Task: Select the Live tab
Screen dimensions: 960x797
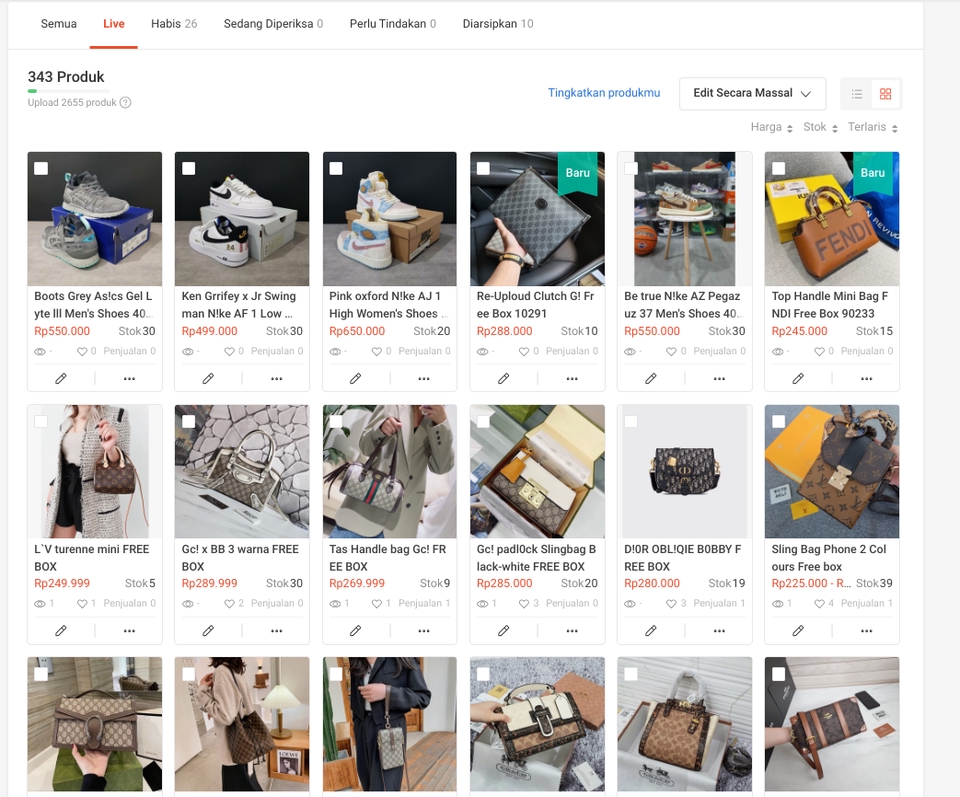Action: (x=114, y=24)
